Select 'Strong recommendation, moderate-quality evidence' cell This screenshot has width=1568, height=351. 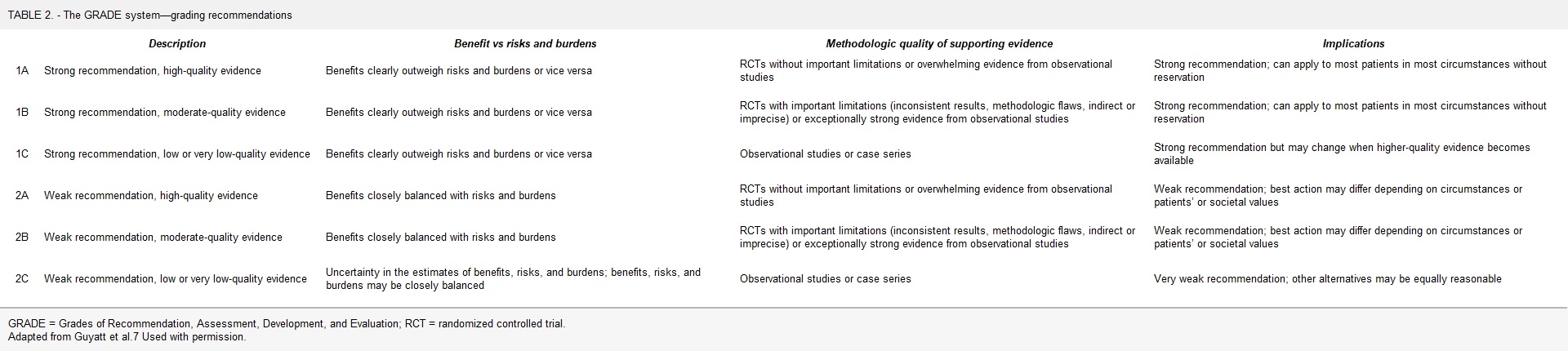point(165,113)
